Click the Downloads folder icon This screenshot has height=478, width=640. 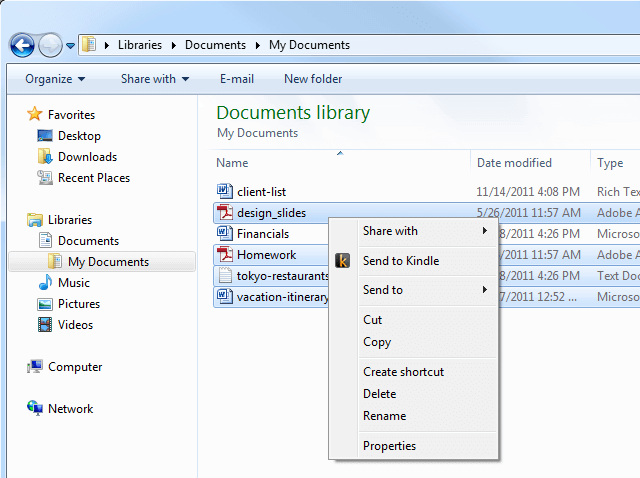pos(45,156)
